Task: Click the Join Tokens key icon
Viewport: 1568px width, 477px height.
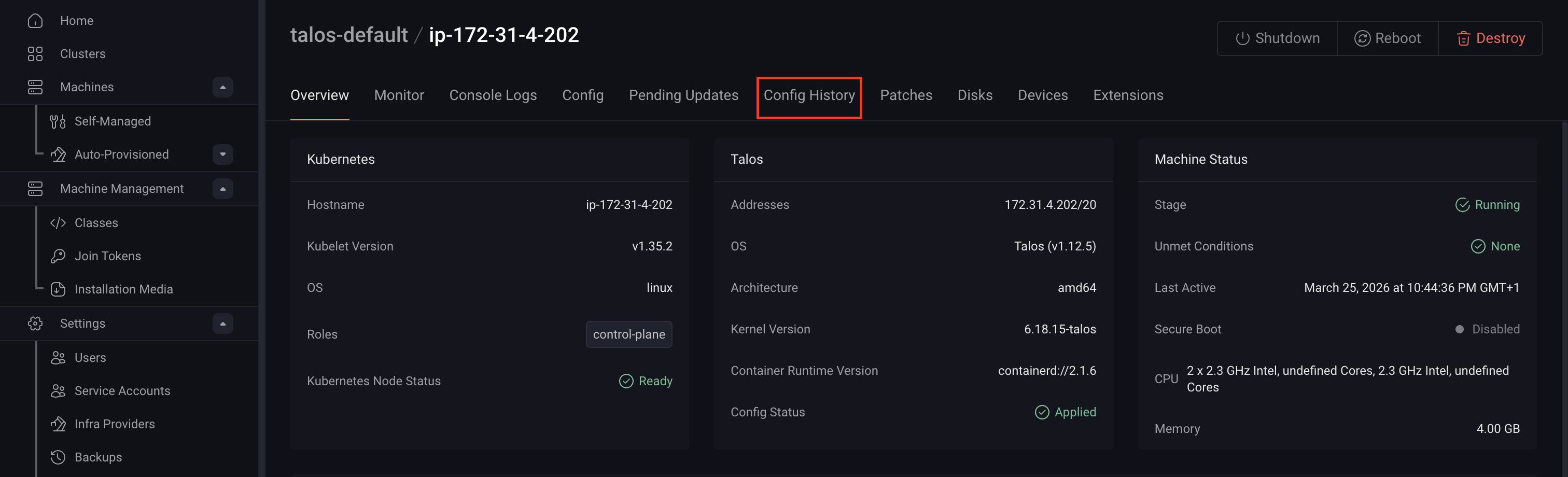Action: pos(58,256)
